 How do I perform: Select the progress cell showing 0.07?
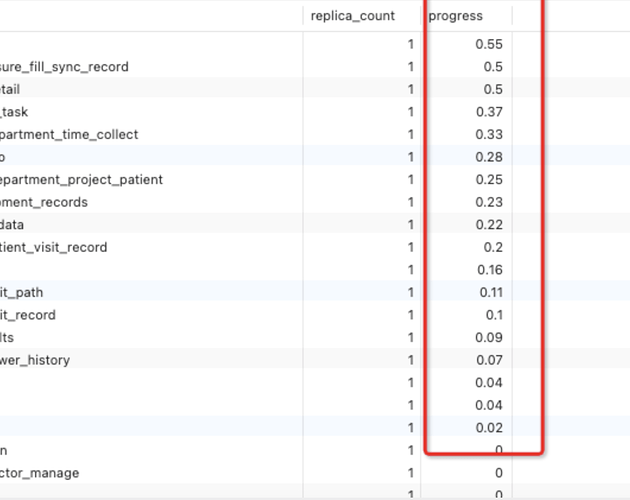(x=466, y=360)
